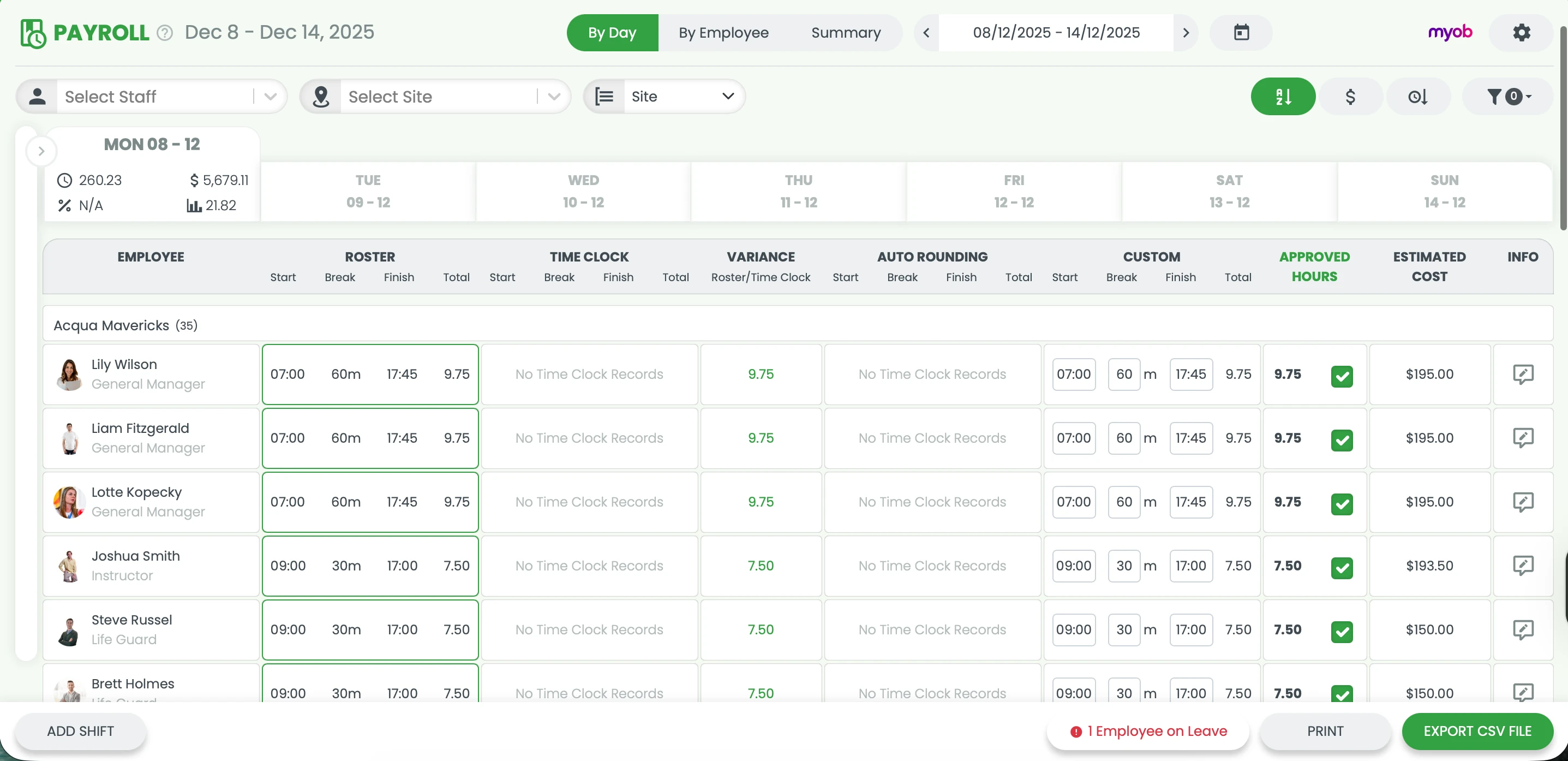Uncheck Lily Wilson's approved hours checkbox
This screenshot has height=761, width=1568.
[1341, 376]
